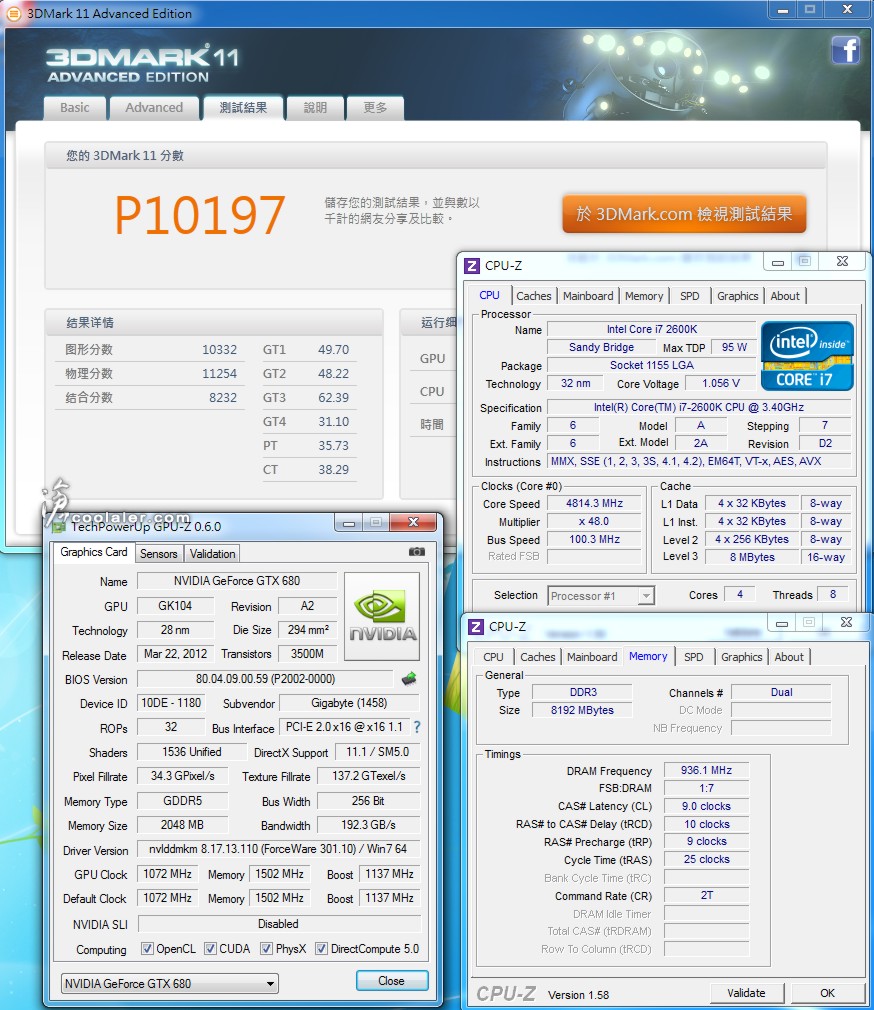Click the DRAM Frequency value 936.1 MHz

(x=707, y=770)
